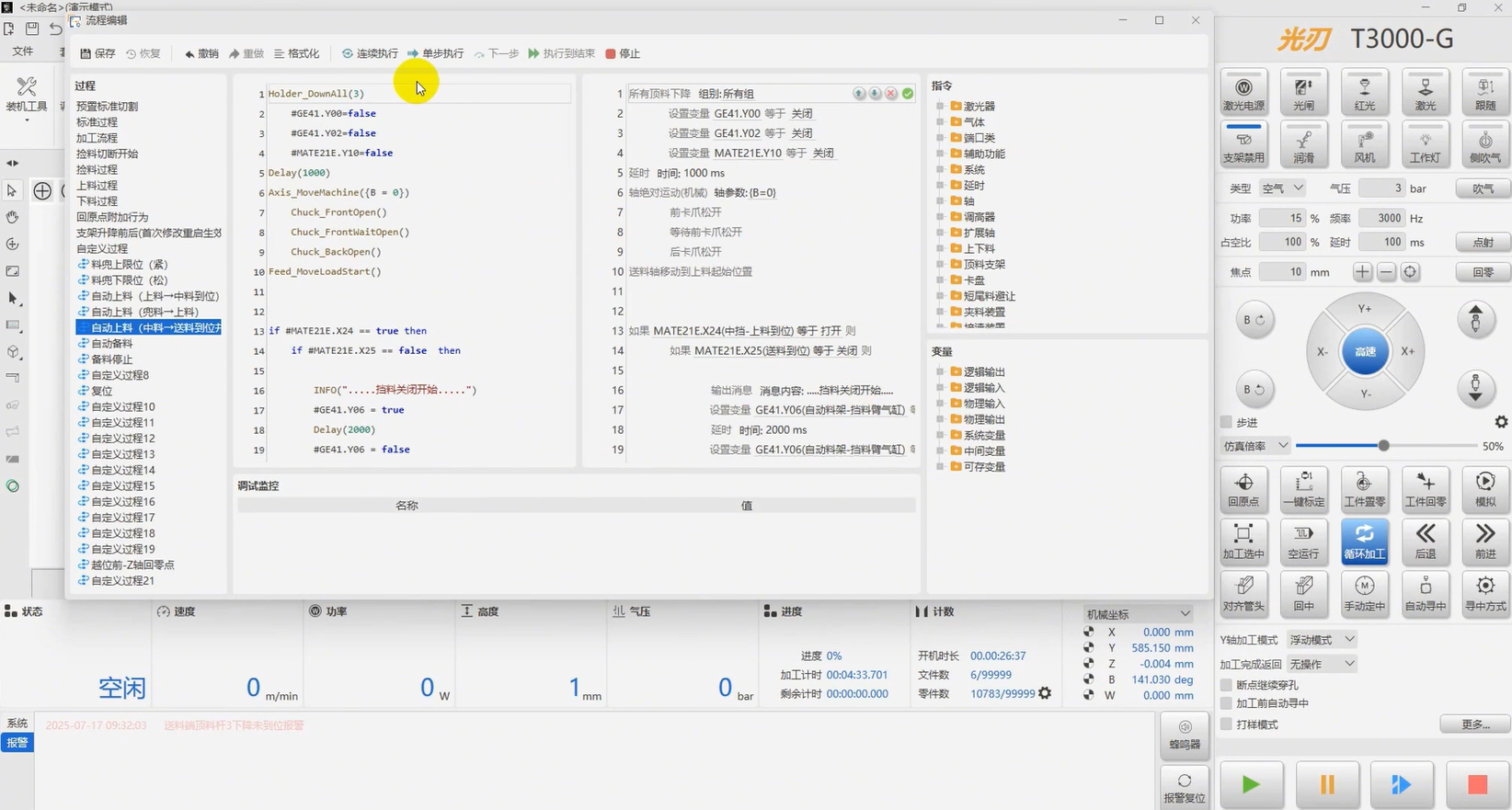Open the 文件 menu in main window
Viewport: 1512px width, 810px height.
pos(23,51)
